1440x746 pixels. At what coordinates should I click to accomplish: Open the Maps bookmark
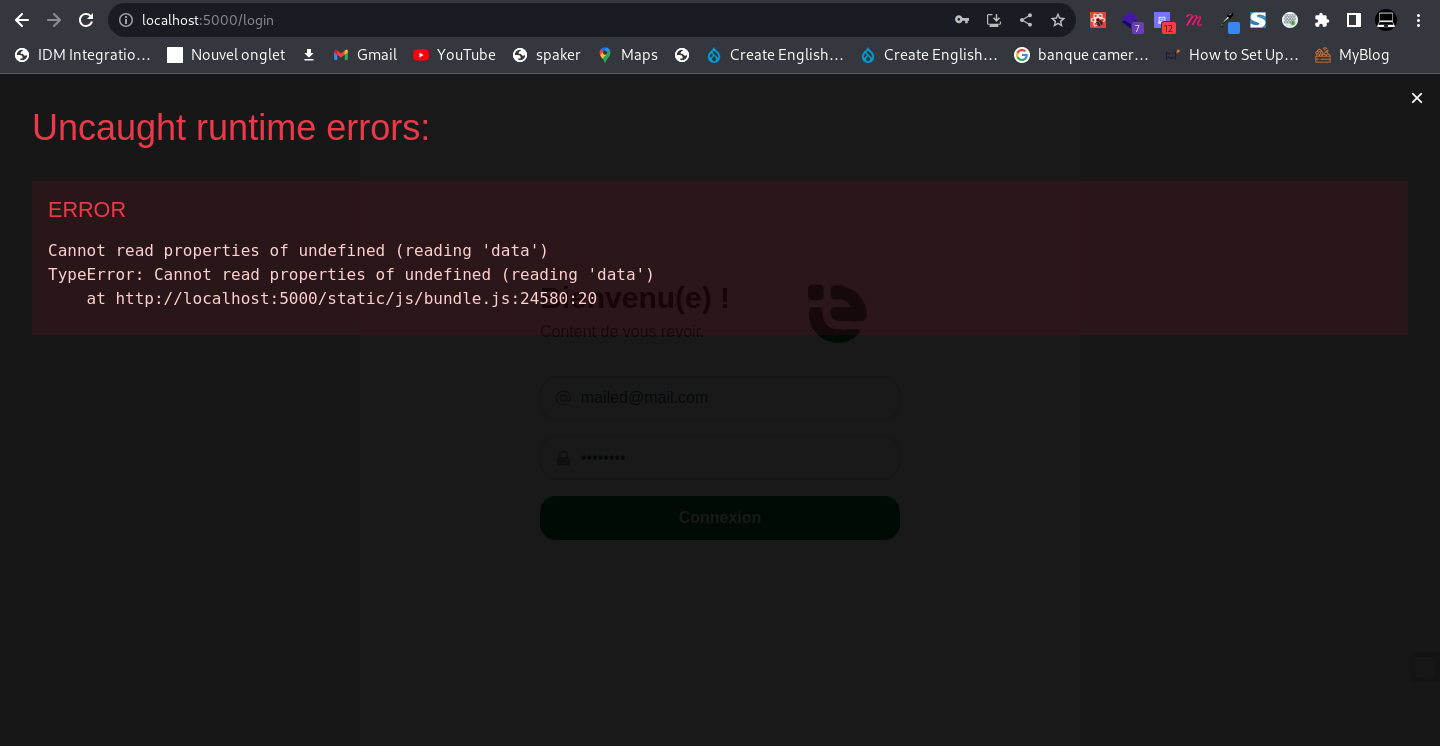tap(628, 55)
